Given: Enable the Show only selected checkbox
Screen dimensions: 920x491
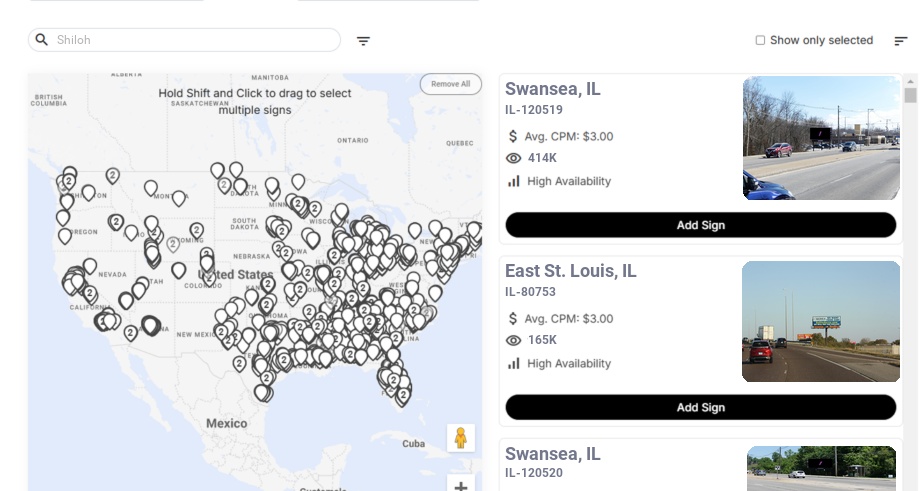Looking at the screenshot, I should 760,41.
